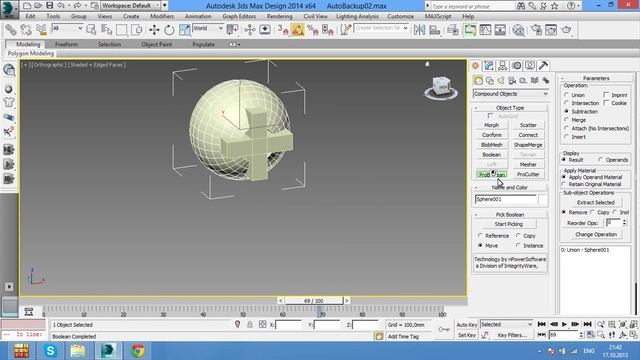Click the ViewCube in viewport
Screen dimensions: 640x360
441,87
